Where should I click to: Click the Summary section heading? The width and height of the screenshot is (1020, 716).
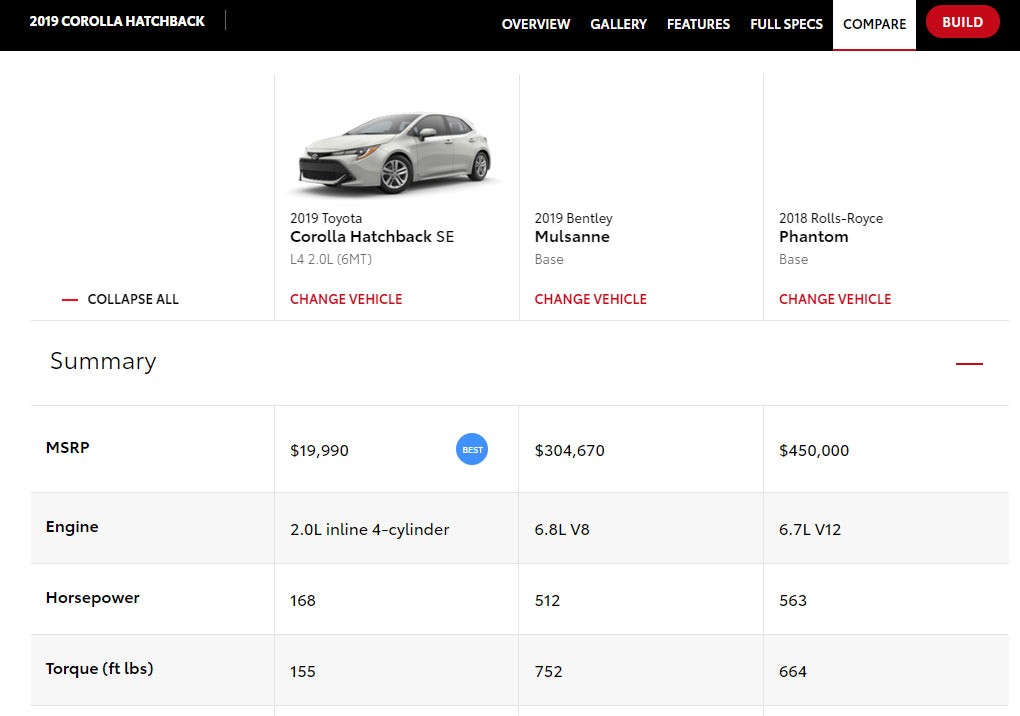pos(103,361)
